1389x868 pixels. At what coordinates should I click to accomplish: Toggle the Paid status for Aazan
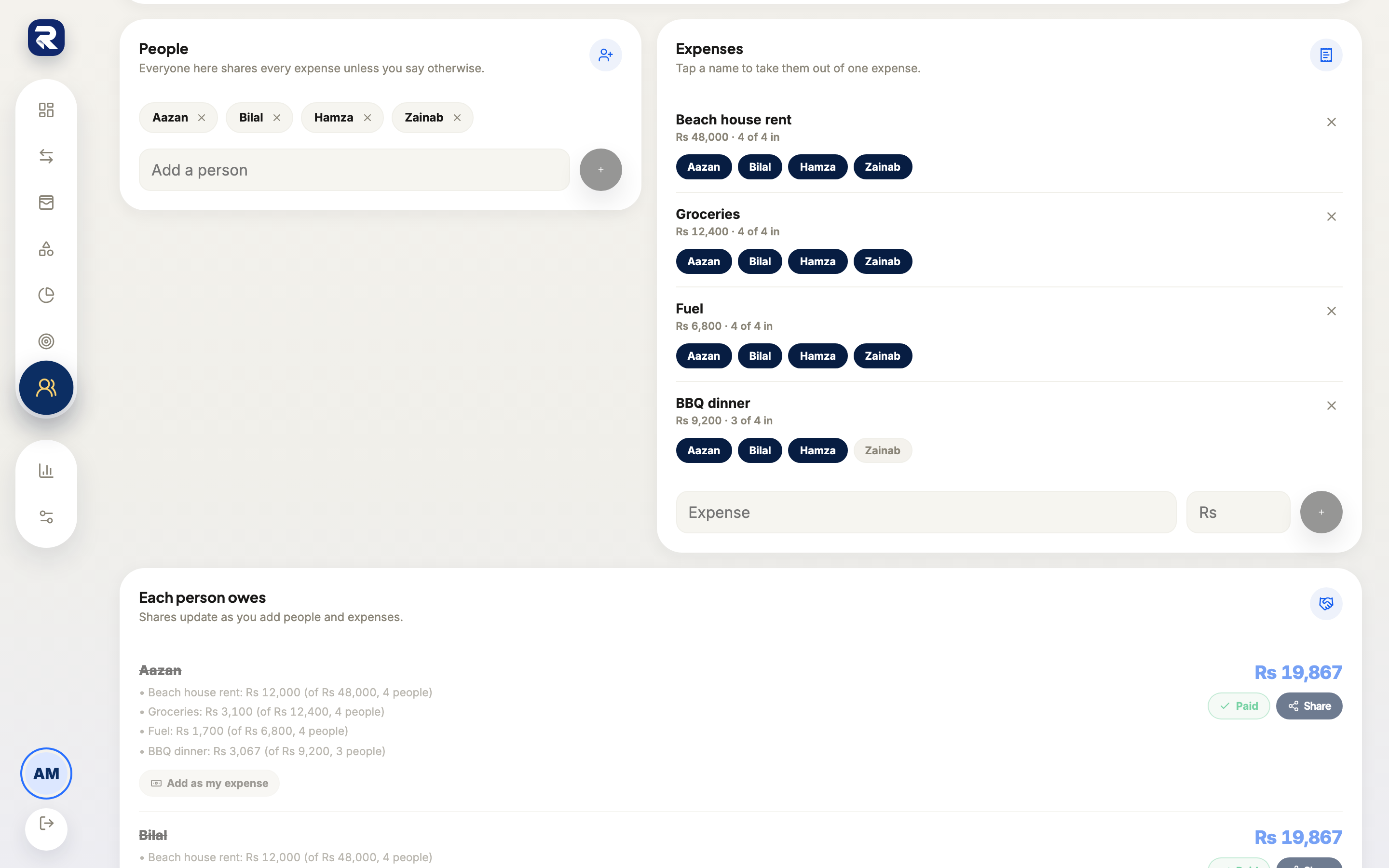click(x=1239, y=706)
